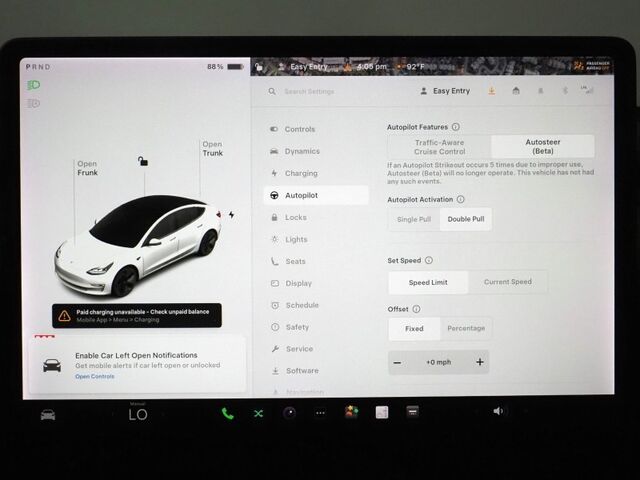Tap Enable Car Left Open Notifications card
This screenshot has width=640, height=480.
137,364
